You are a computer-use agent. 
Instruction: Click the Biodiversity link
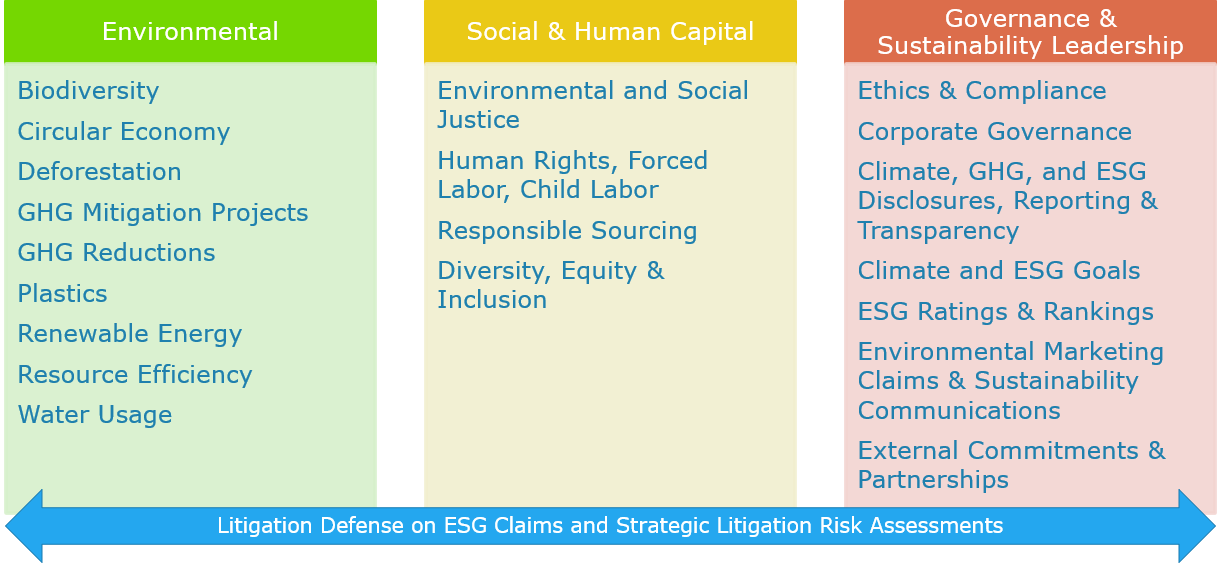(x=88, y=91)
